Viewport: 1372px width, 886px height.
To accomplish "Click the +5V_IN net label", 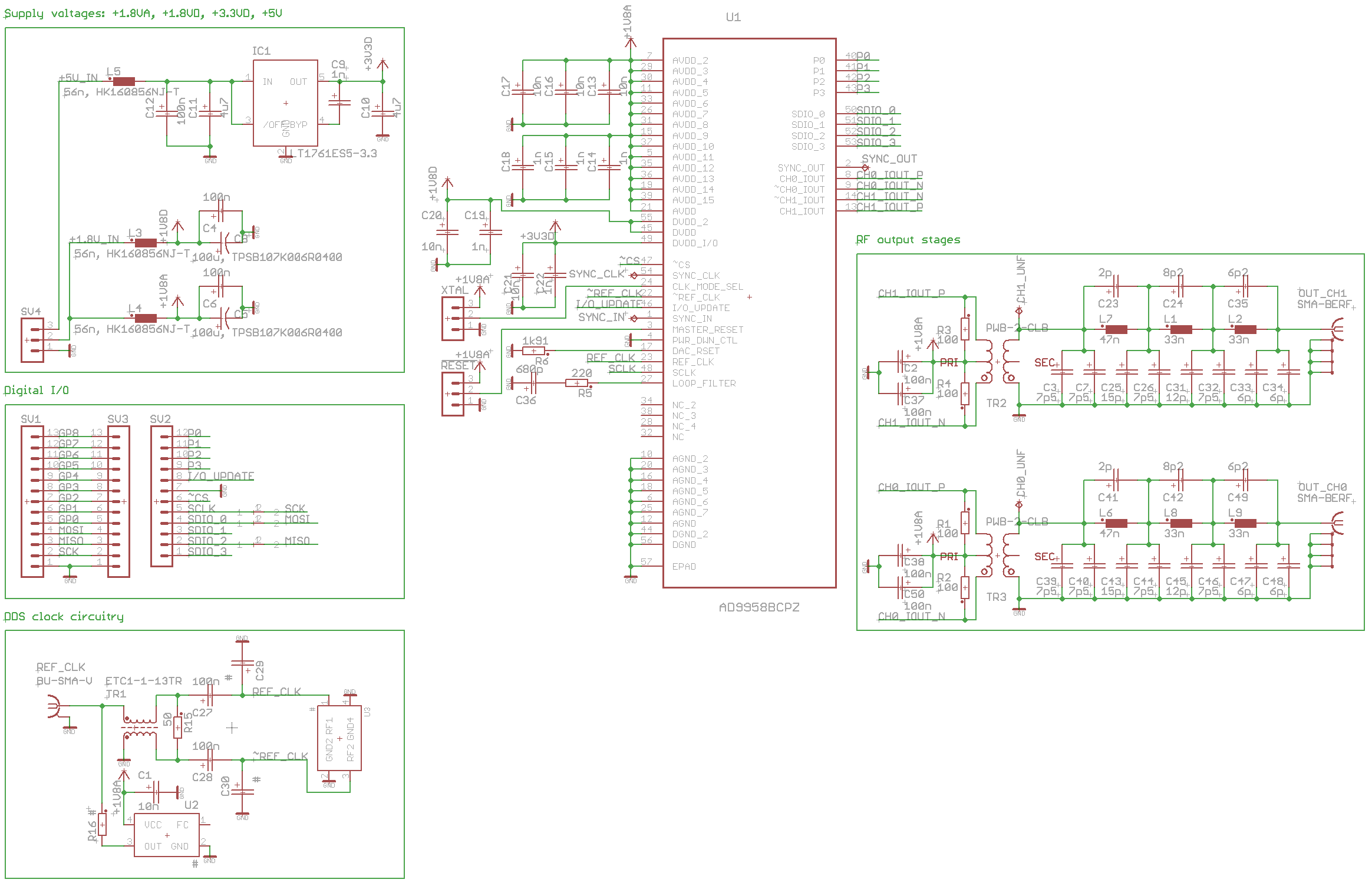I will [x=78, y=78].
